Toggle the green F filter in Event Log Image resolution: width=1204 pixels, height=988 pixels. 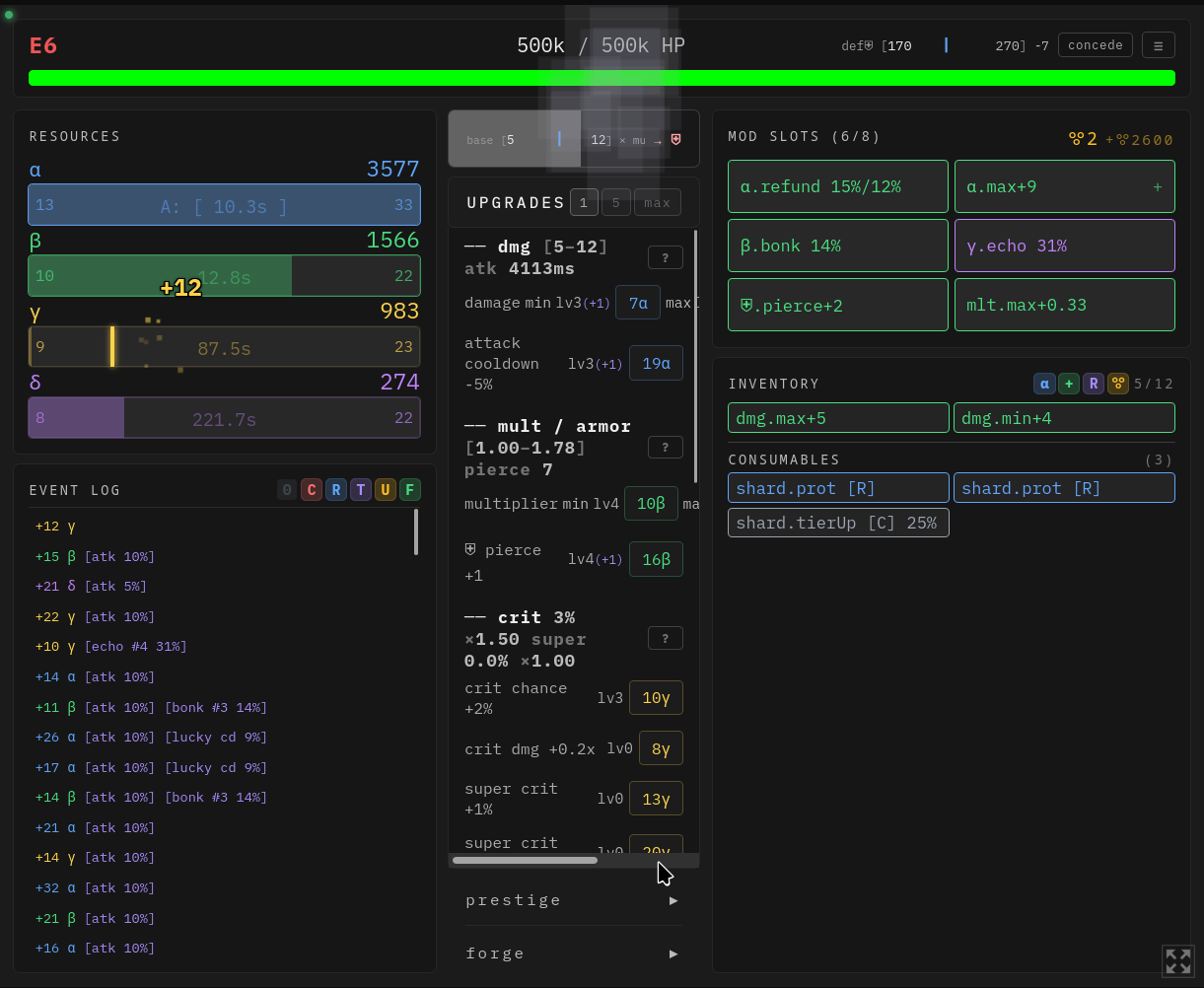[x=410, y=489]
